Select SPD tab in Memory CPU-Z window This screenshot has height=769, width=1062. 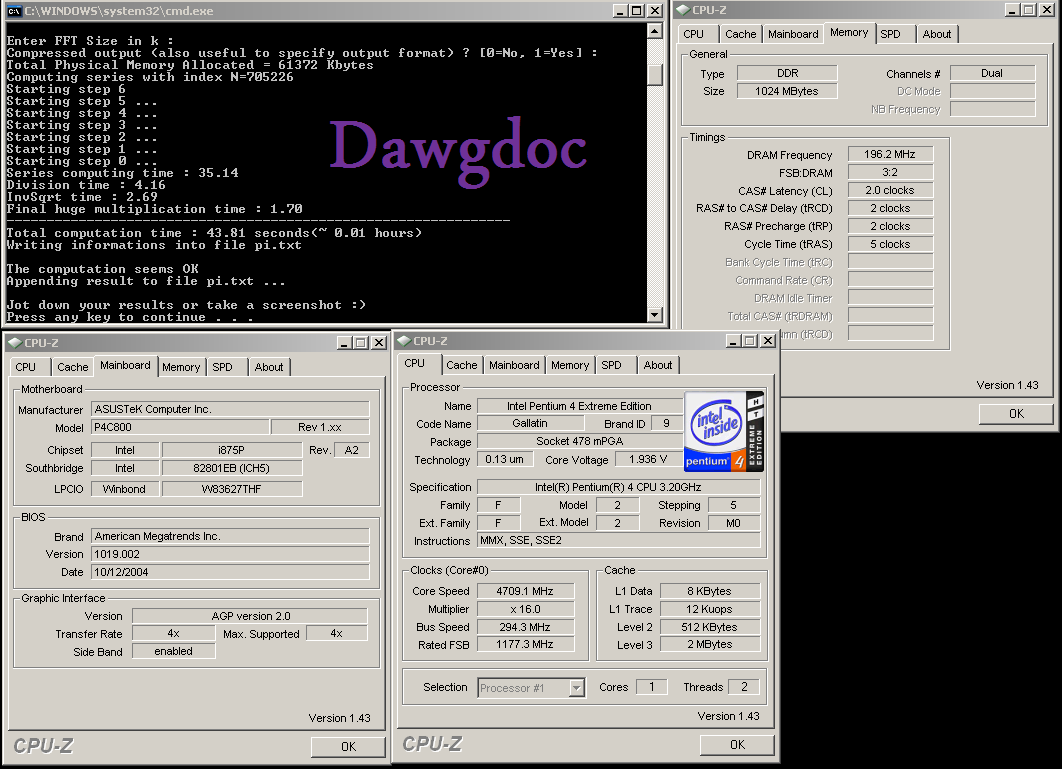tap(891, 34)
